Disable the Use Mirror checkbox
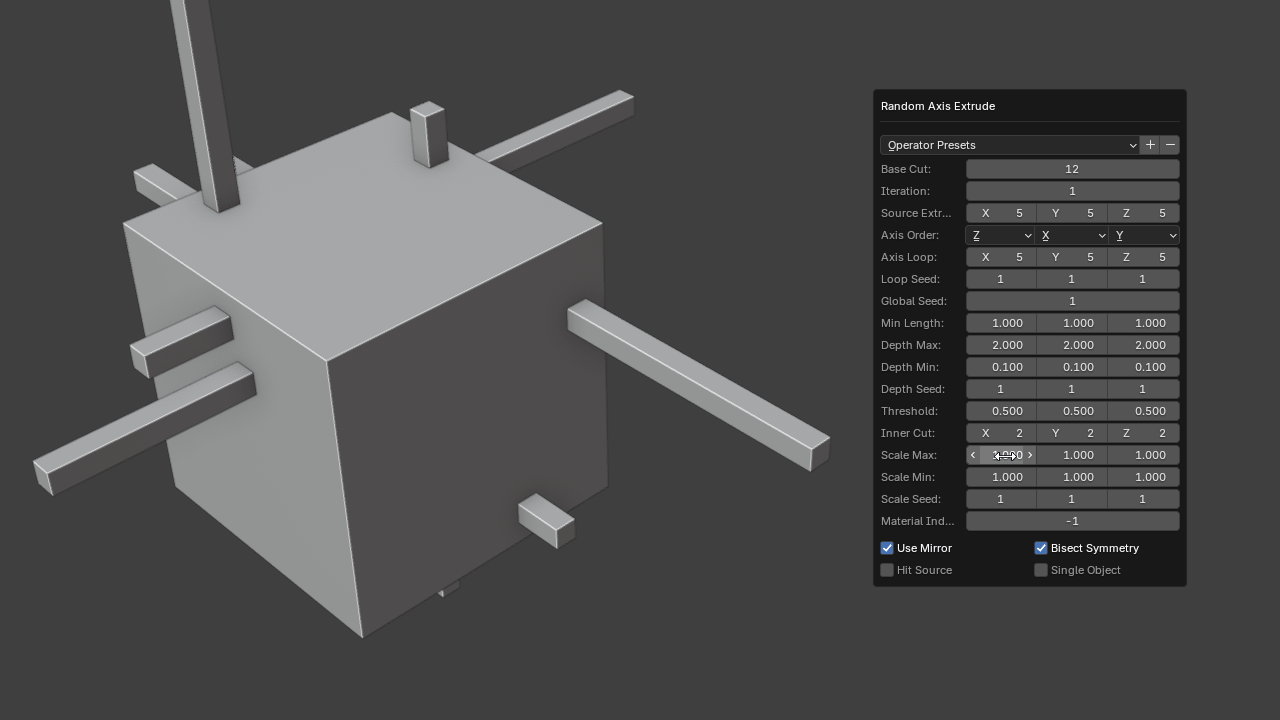 point(887,548)
